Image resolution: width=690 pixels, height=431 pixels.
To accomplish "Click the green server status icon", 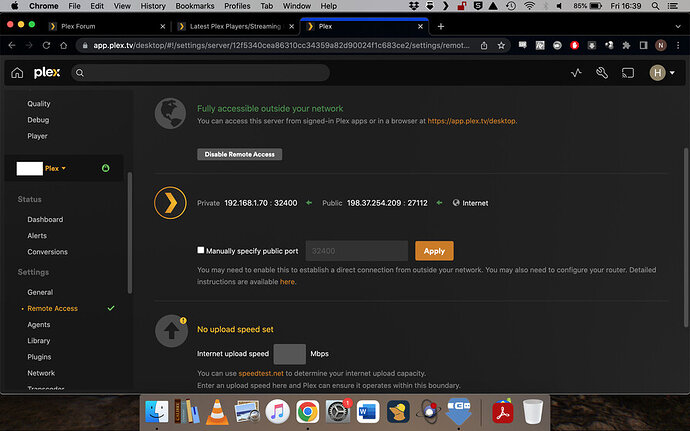I will pos(105,168).
